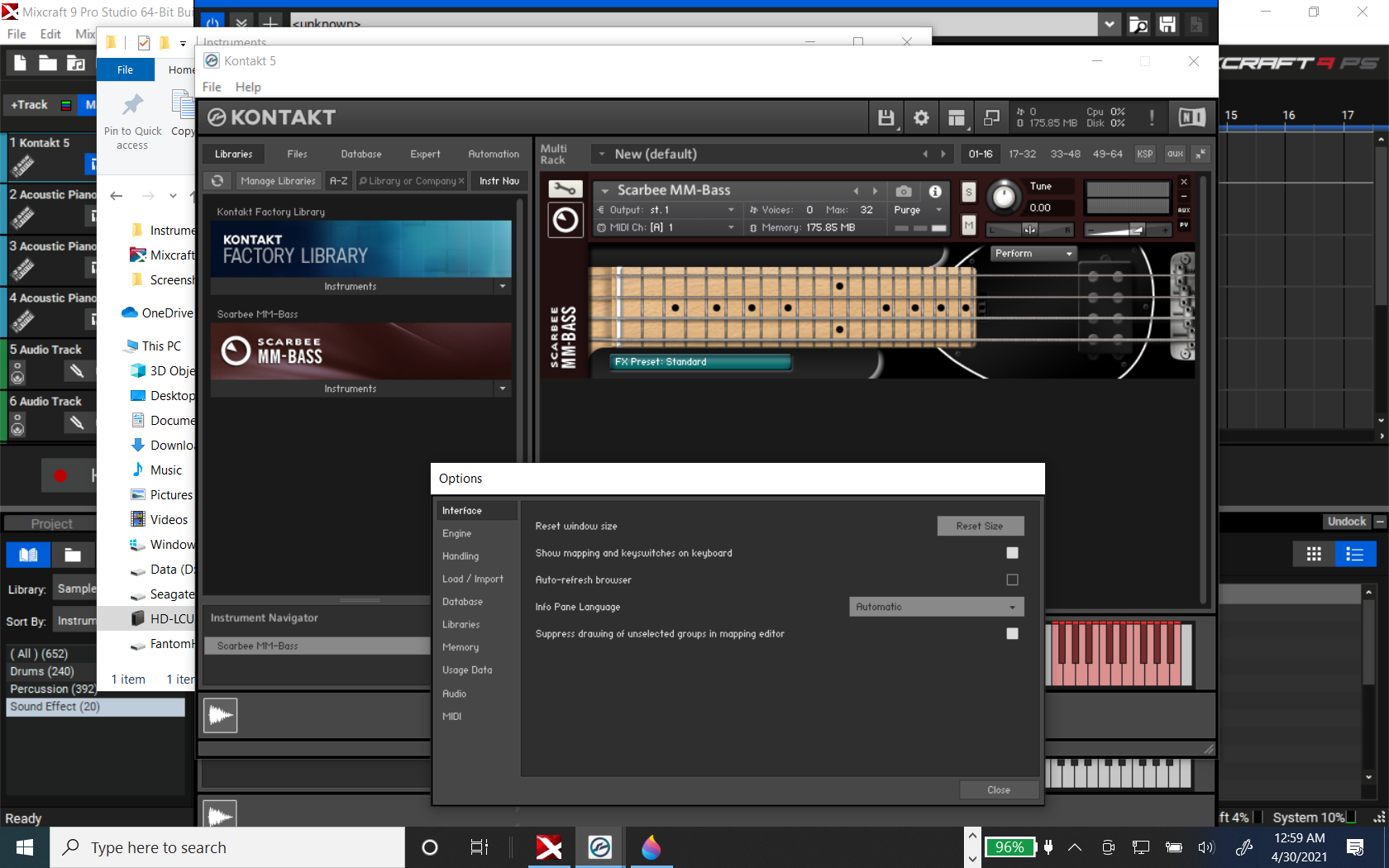Click the Scarbee MM-Bass round logo in instrument
The image size is (1389, 868).
click(x=566, y=220)
